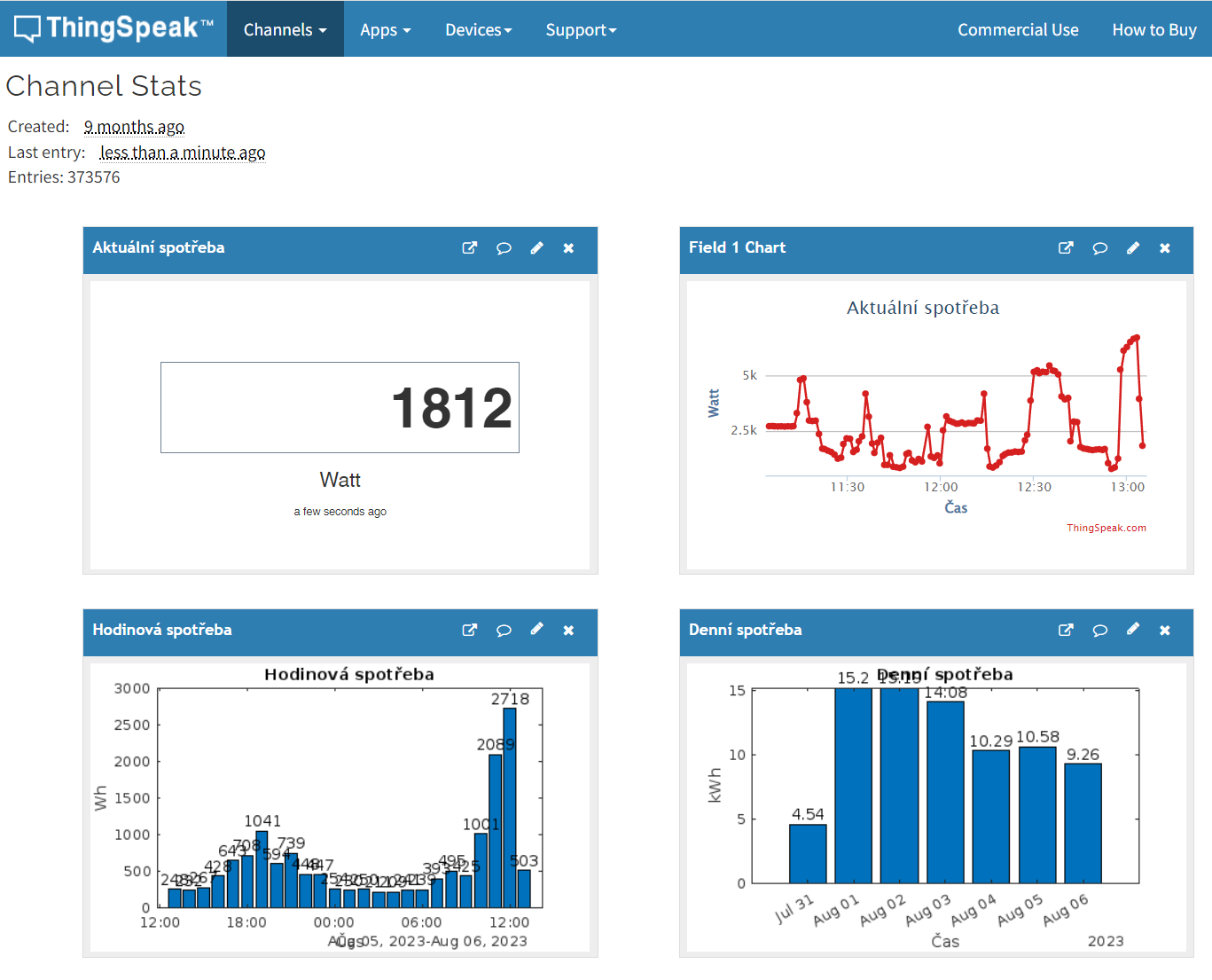1212x980 pixels.
Task: Open Field 1 Chart in new window
Action: pyautogui.click(x=1066, y=248)
